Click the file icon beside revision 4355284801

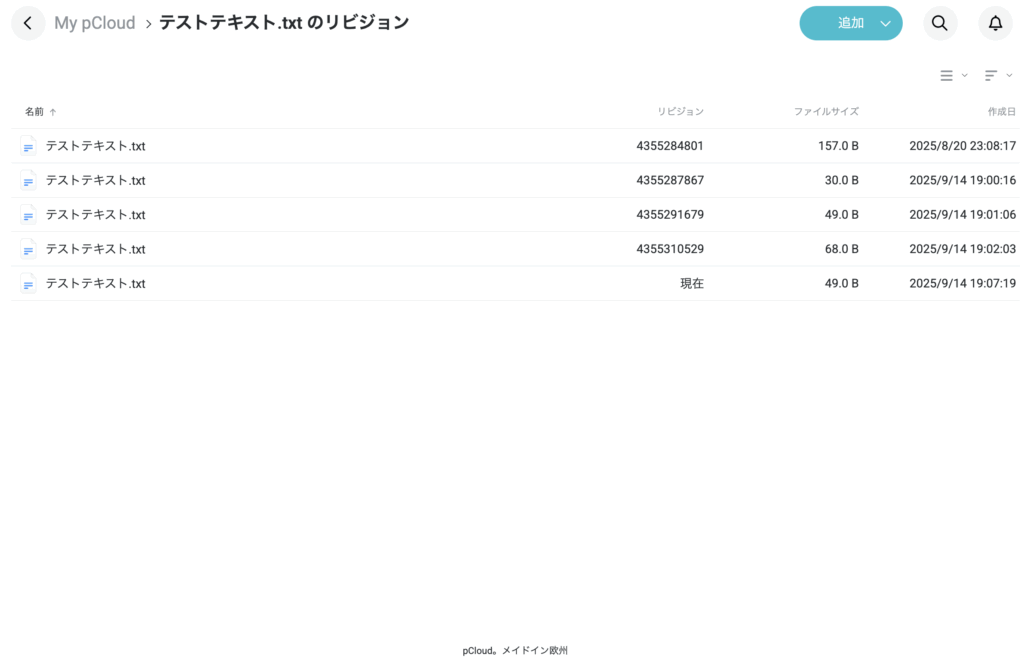click(x=28, y=145)
